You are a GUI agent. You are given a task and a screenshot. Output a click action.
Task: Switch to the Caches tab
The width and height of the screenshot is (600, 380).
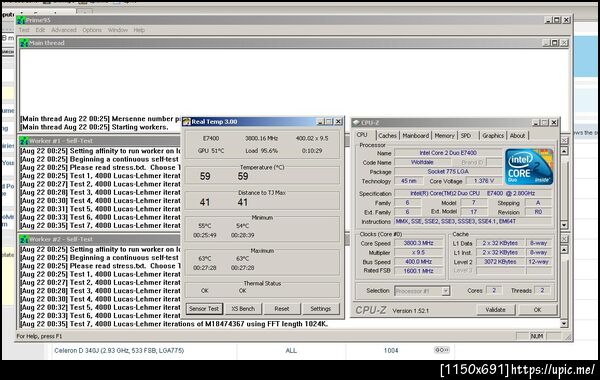pyautogui.click(x=387, y=135)
